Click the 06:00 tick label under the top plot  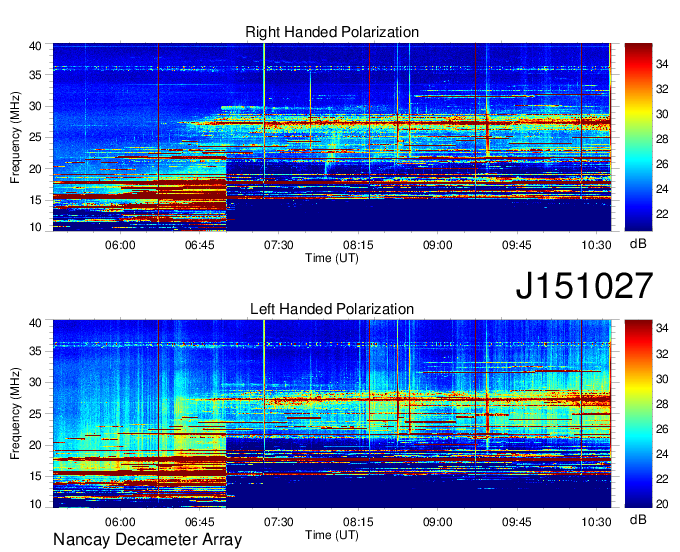[x=120, y=245]
